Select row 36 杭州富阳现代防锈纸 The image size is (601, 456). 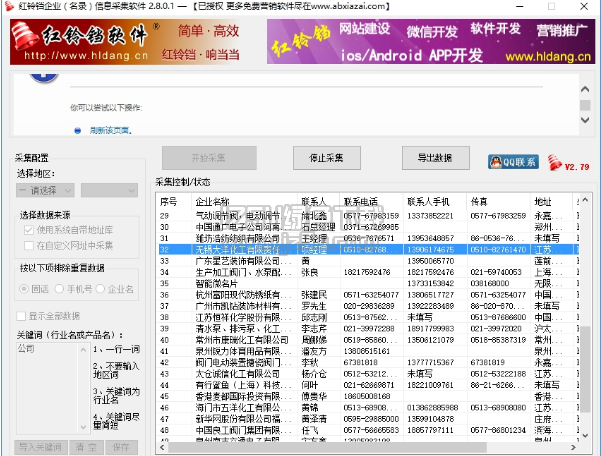click(x=368, y=295)
